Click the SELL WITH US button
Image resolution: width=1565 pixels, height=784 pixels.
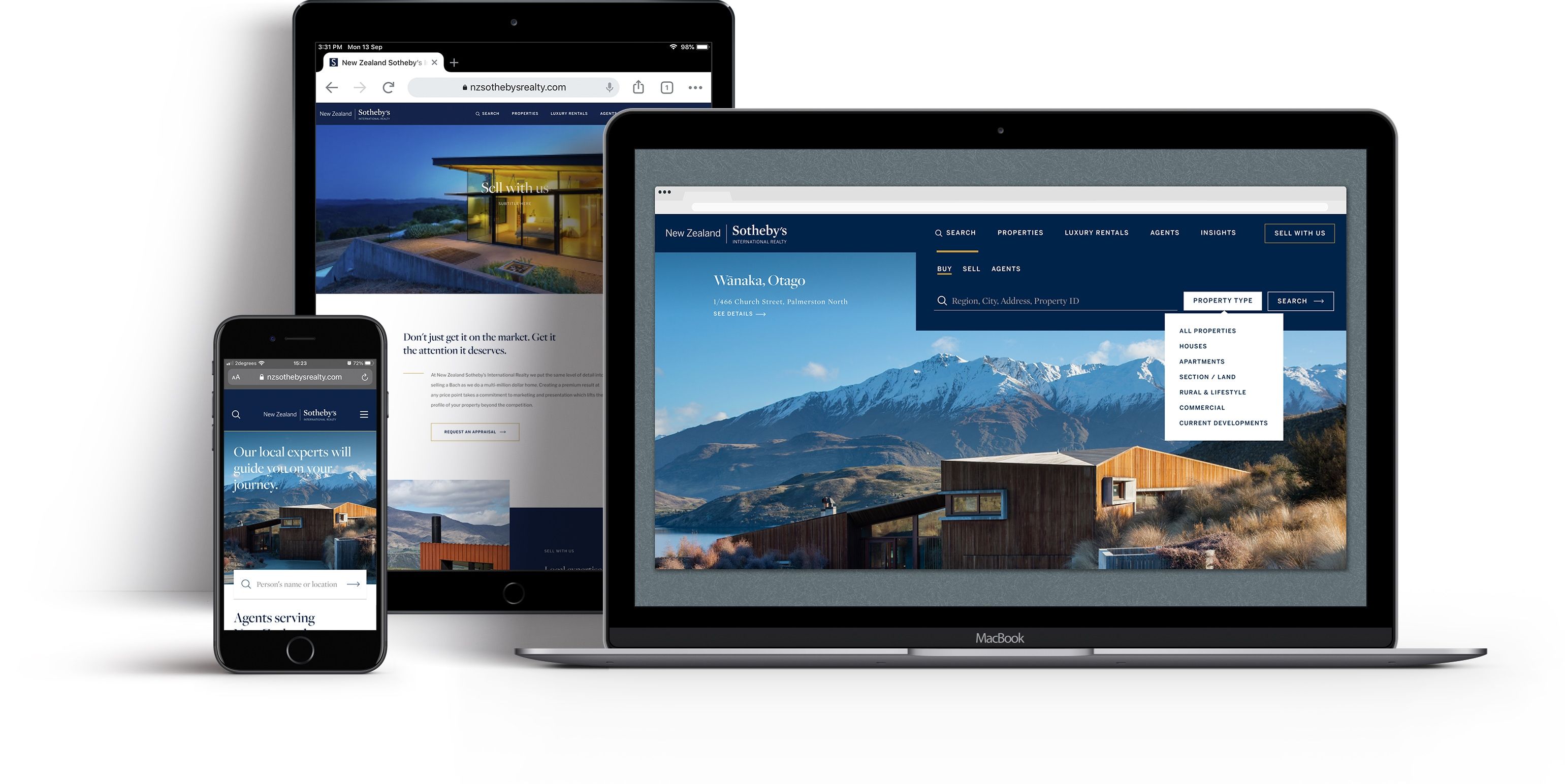(1300, 233)
